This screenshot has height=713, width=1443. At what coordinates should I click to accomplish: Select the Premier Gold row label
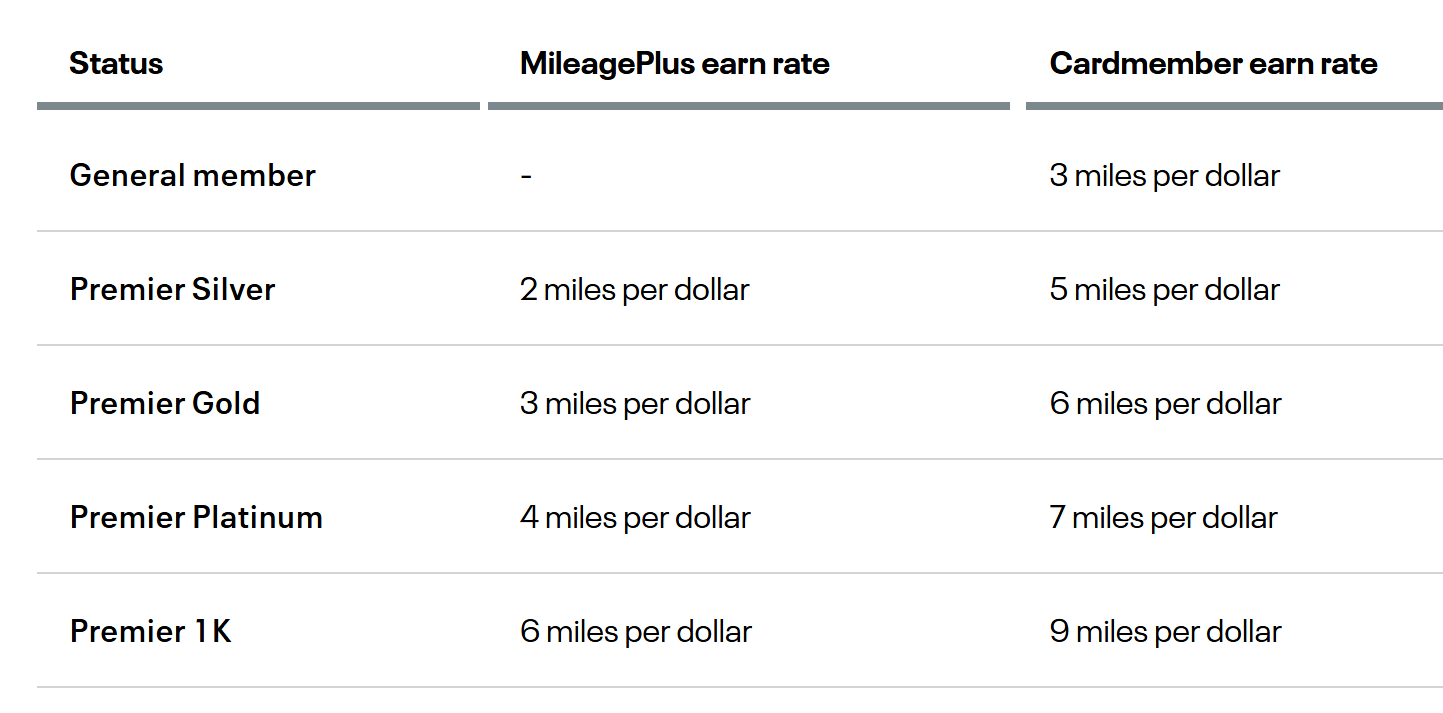coord(165,404)
